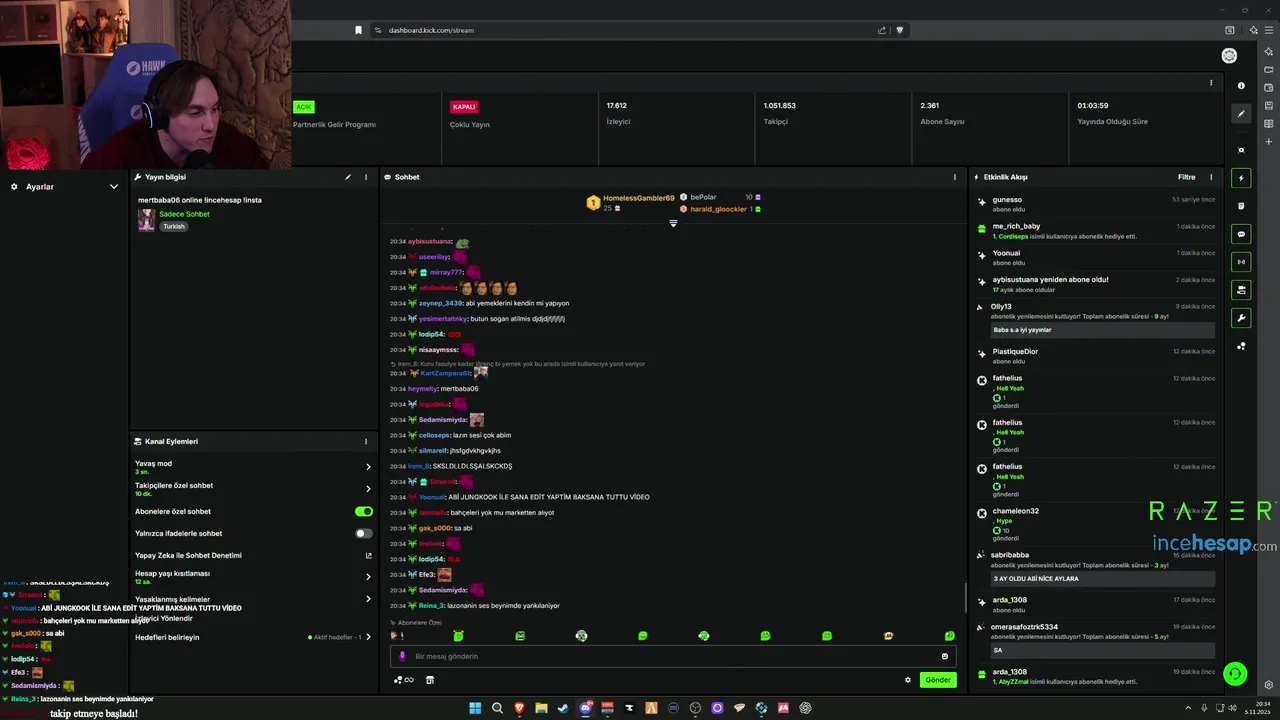
Task: Click Ayarlar label in left sidebar
Action: click(x=40, y=187)
